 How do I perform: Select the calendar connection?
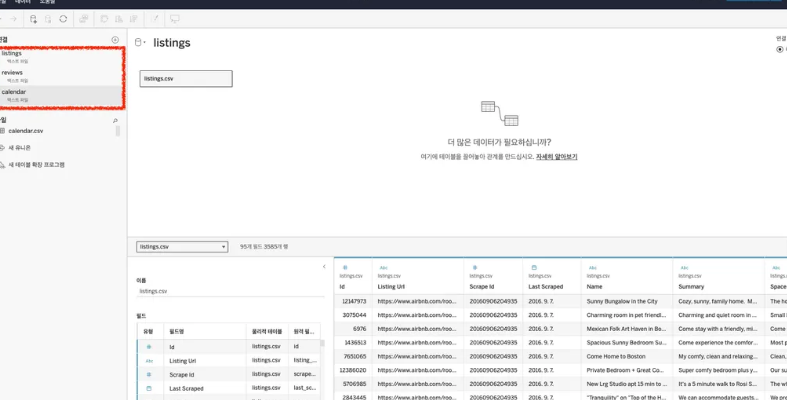[61, 95]
